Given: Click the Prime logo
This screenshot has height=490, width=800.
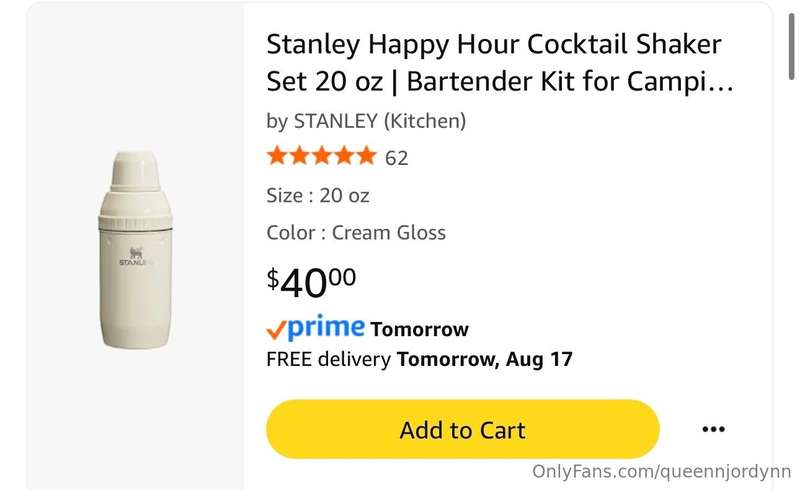Looking at the screenshot, I should click(x=315, y=327).
